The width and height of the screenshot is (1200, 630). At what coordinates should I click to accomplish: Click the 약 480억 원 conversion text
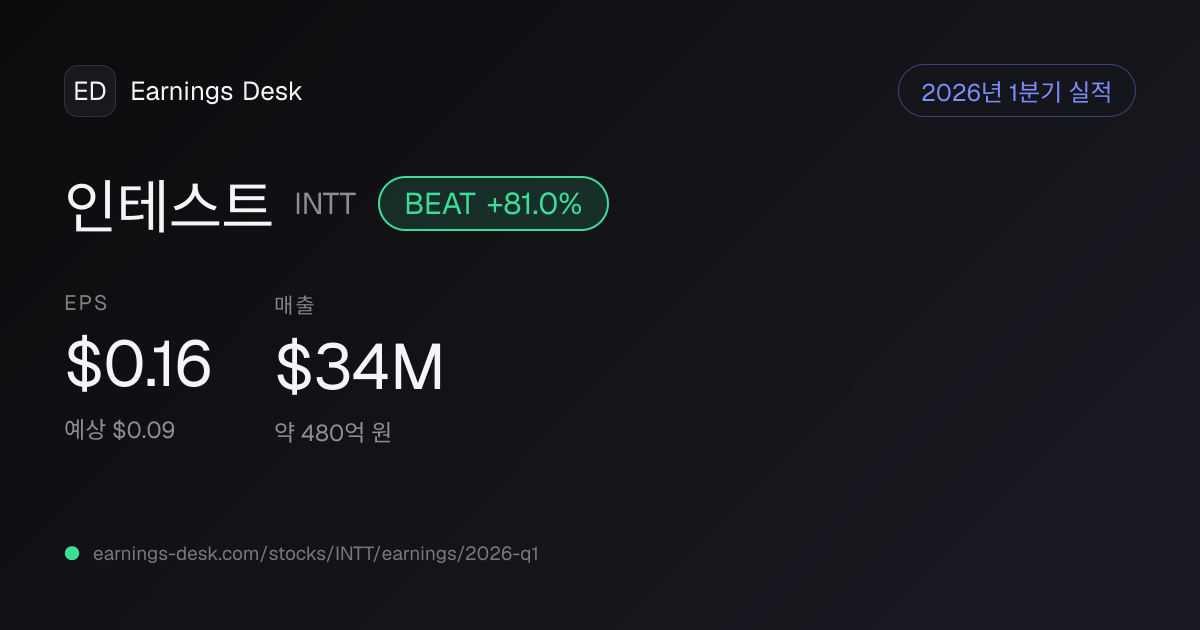coord(333,433)
